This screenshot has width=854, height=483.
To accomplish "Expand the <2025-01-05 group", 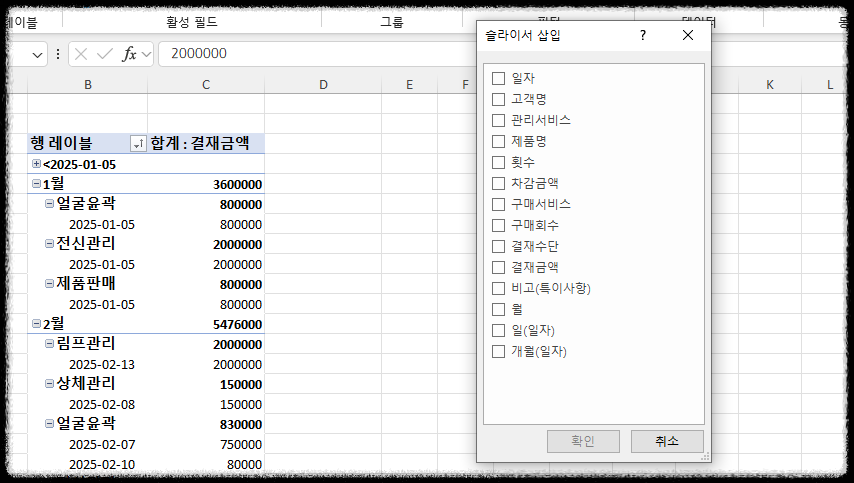I will 36,164.
